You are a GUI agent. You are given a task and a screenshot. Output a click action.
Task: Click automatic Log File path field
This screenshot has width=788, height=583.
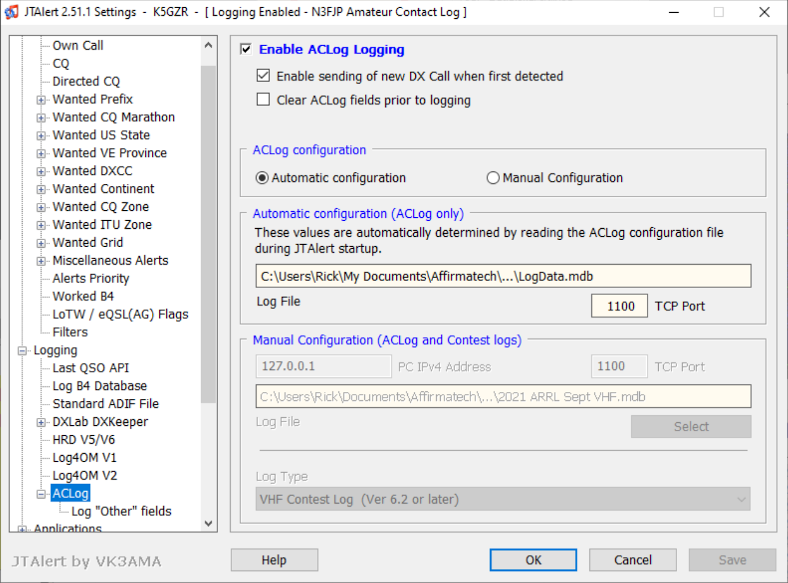(x=503, y=276)
